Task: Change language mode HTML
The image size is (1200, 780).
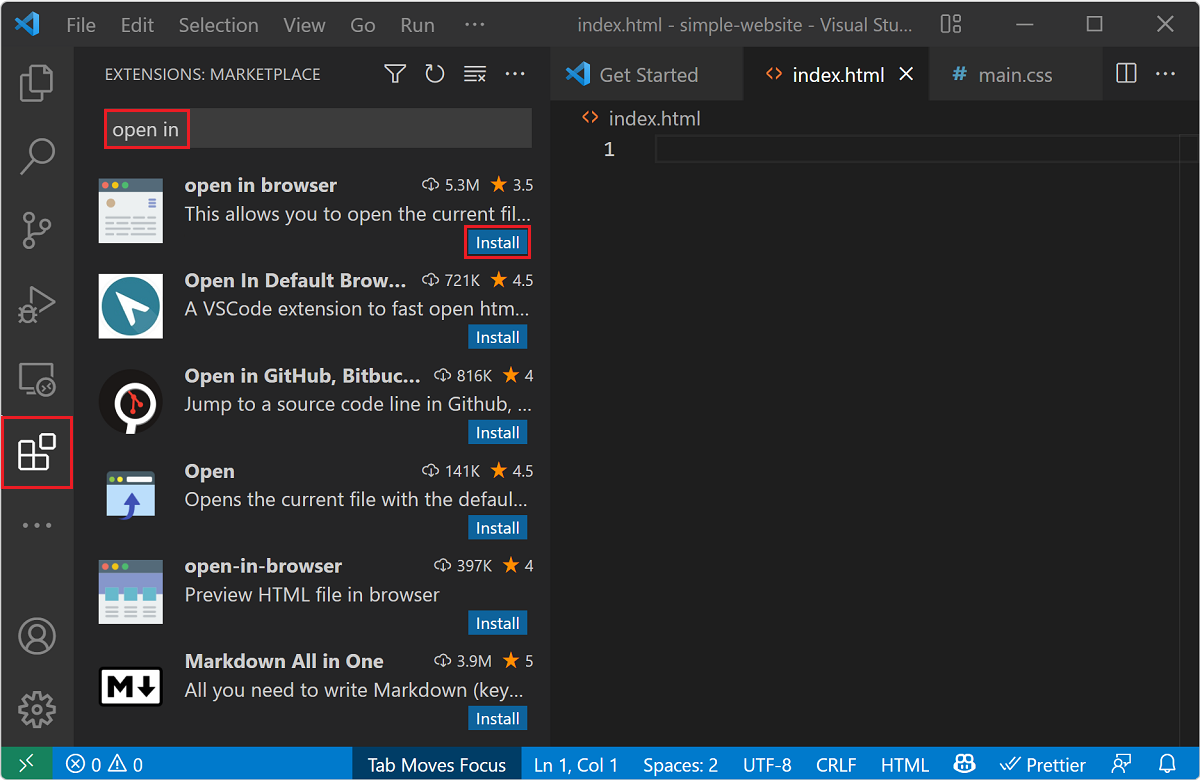Action: click(x=905, y=765)
